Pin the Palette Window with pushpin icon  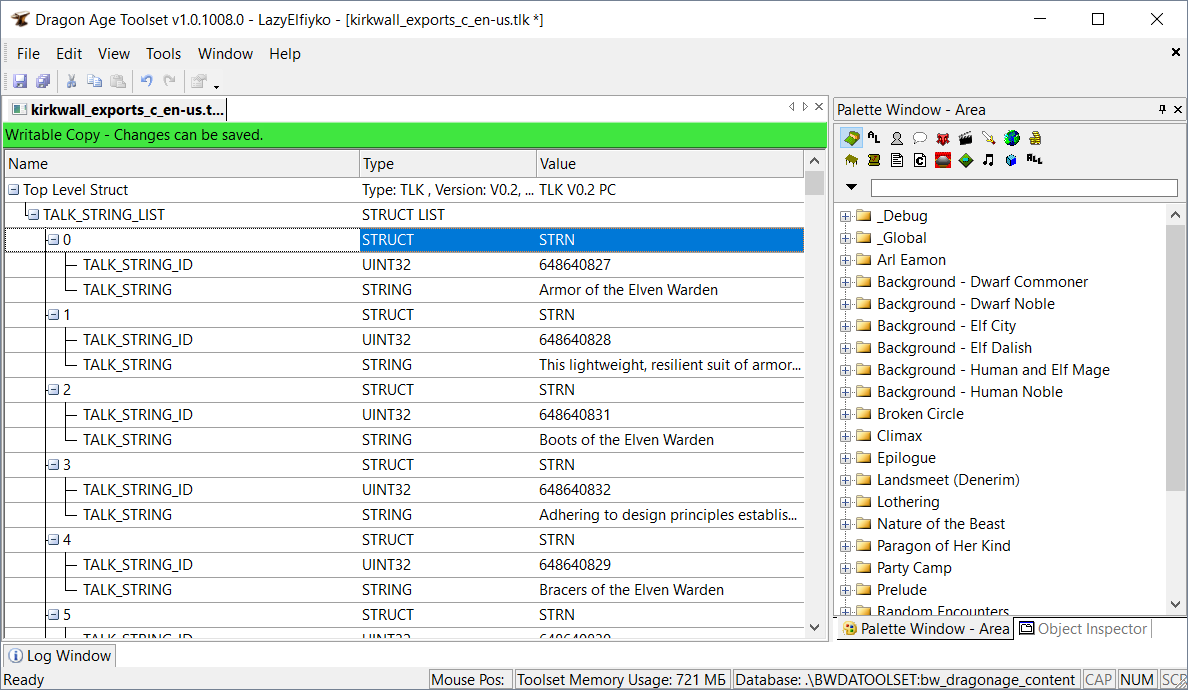coord(1162,109)
